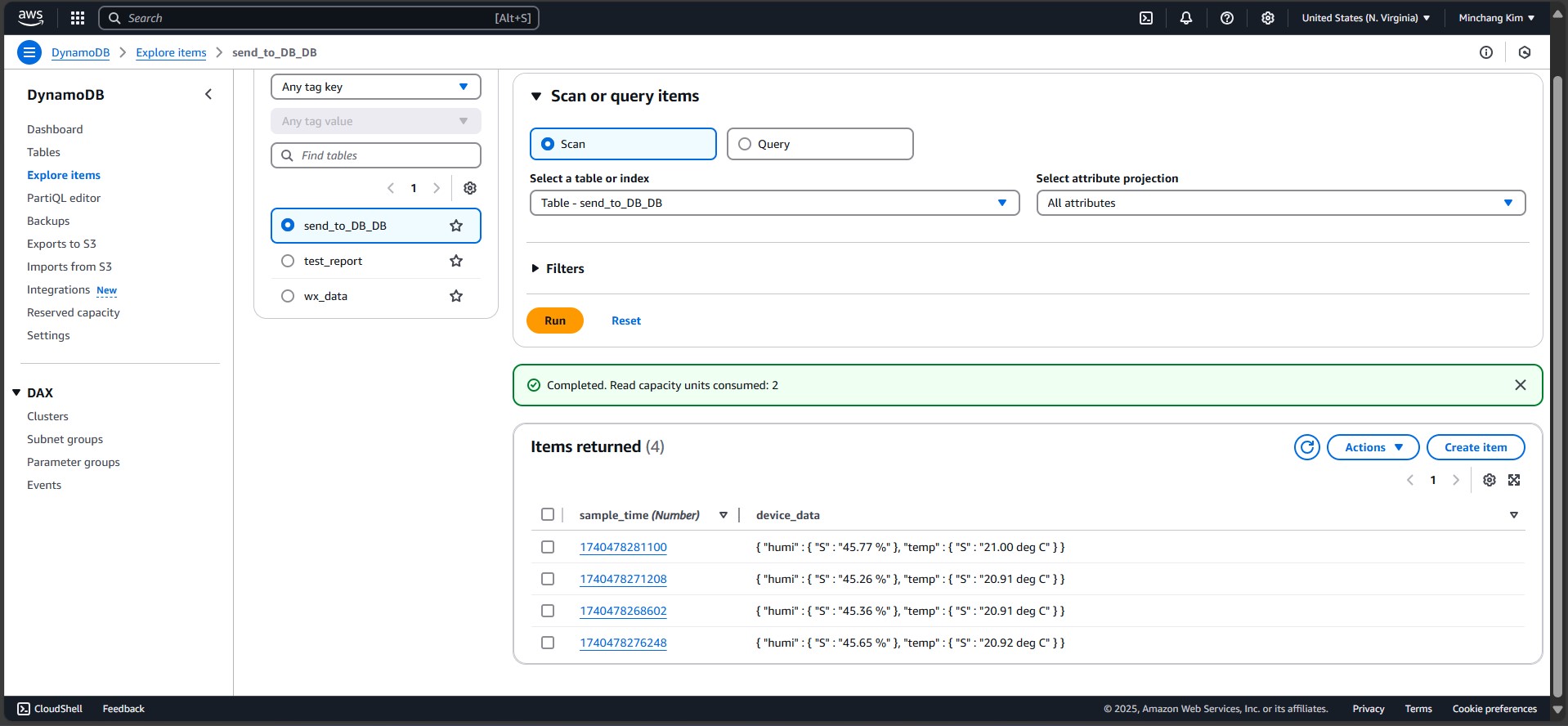The height and width of the screenshot is (726, 1568).
Task: Follow the DynamoDB breadcrumb link
Action: 80,52
